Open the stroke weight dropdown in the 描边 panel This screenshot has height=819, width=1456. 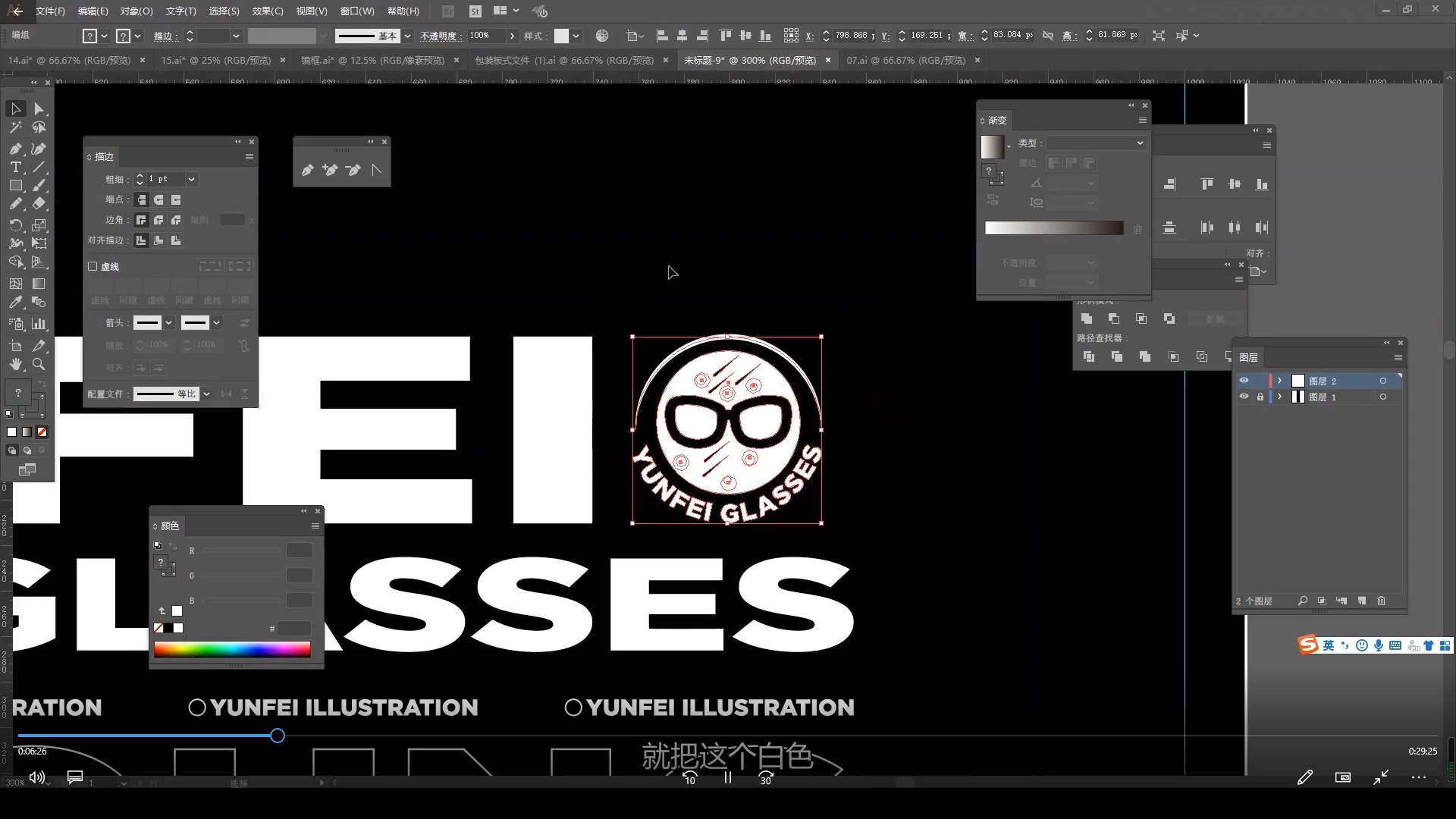191,179
